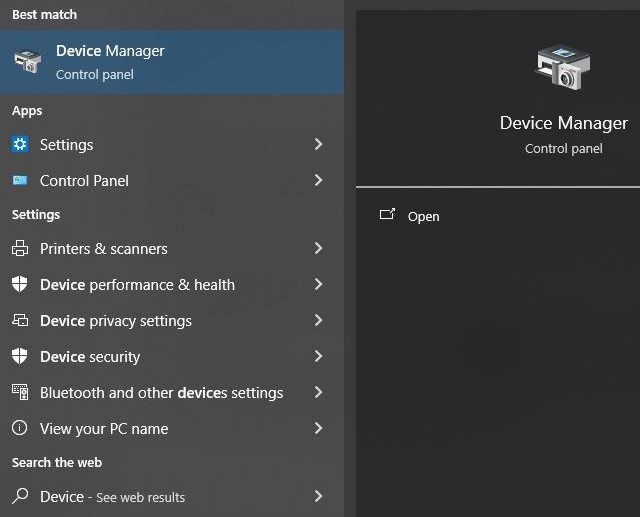Image resolution: width=640 pixels, height=517 pixels.
Task: Click the printer icon for Printers & scanners
Action: coord(20,248)
